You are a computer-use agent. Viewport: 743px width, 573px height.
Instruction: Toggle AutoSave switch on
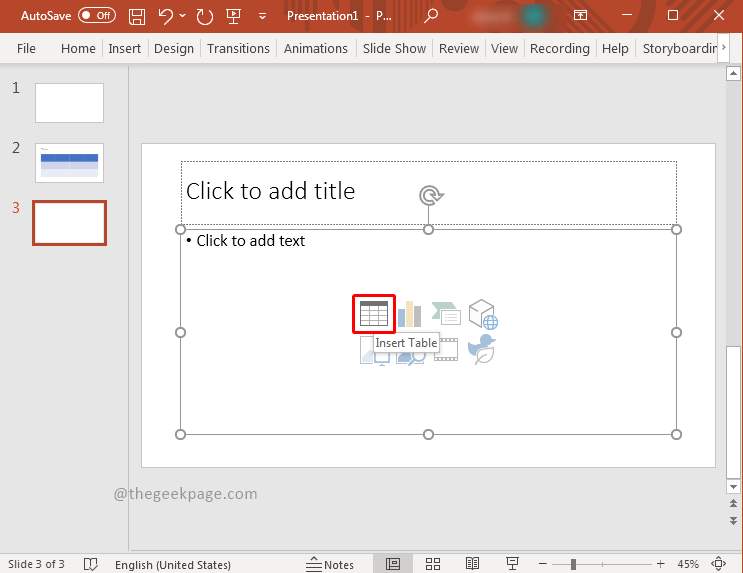(x=97, y=16)
